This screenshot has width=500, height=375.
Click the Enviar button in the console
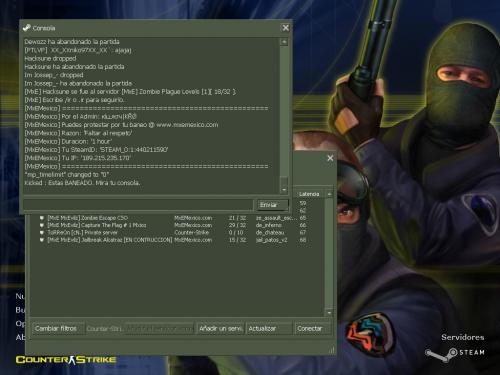pos(273,205)
